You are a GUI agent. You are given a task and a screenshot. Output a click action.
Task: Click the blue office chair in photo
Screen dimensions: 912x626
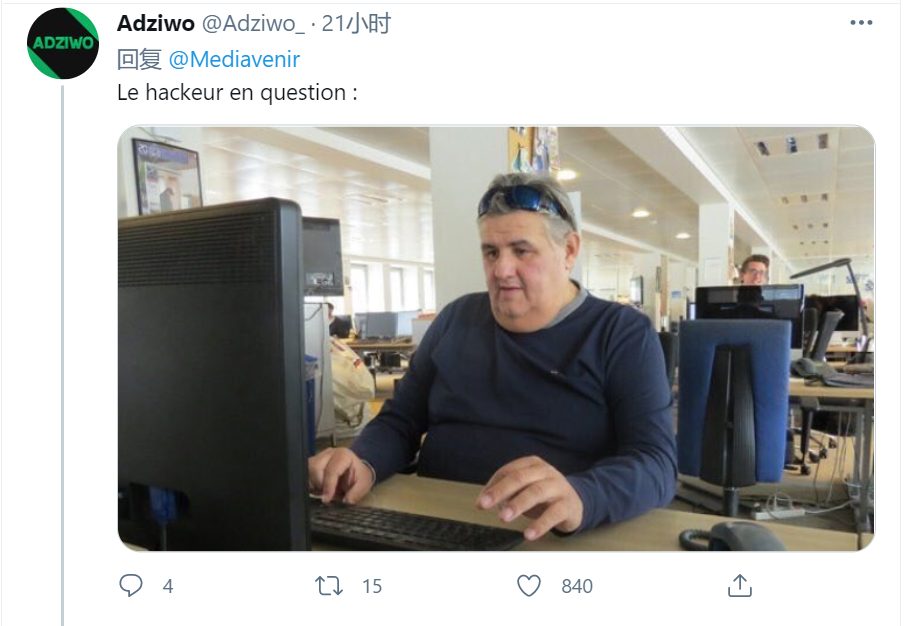click(734, 401)
